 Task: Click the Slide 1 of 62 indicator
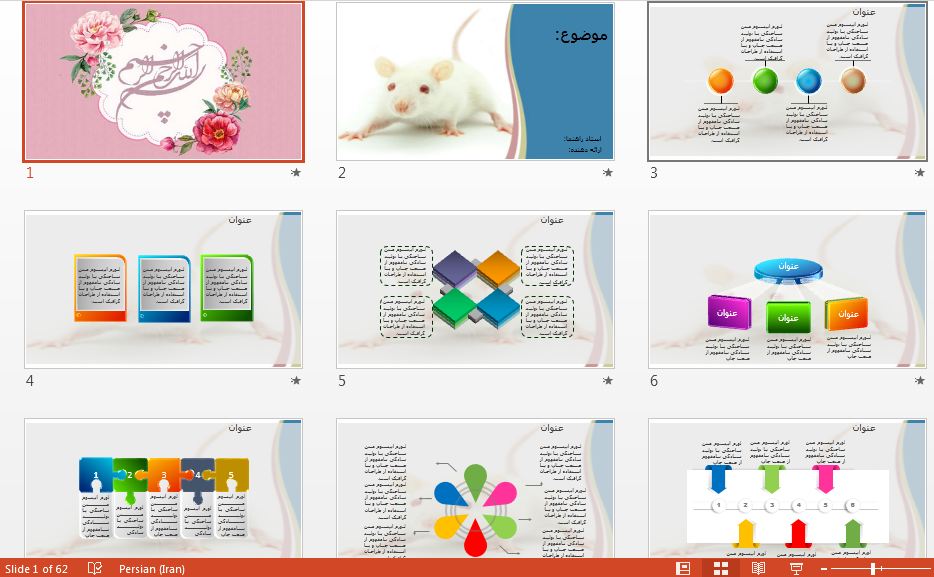[x=36, y=568]
